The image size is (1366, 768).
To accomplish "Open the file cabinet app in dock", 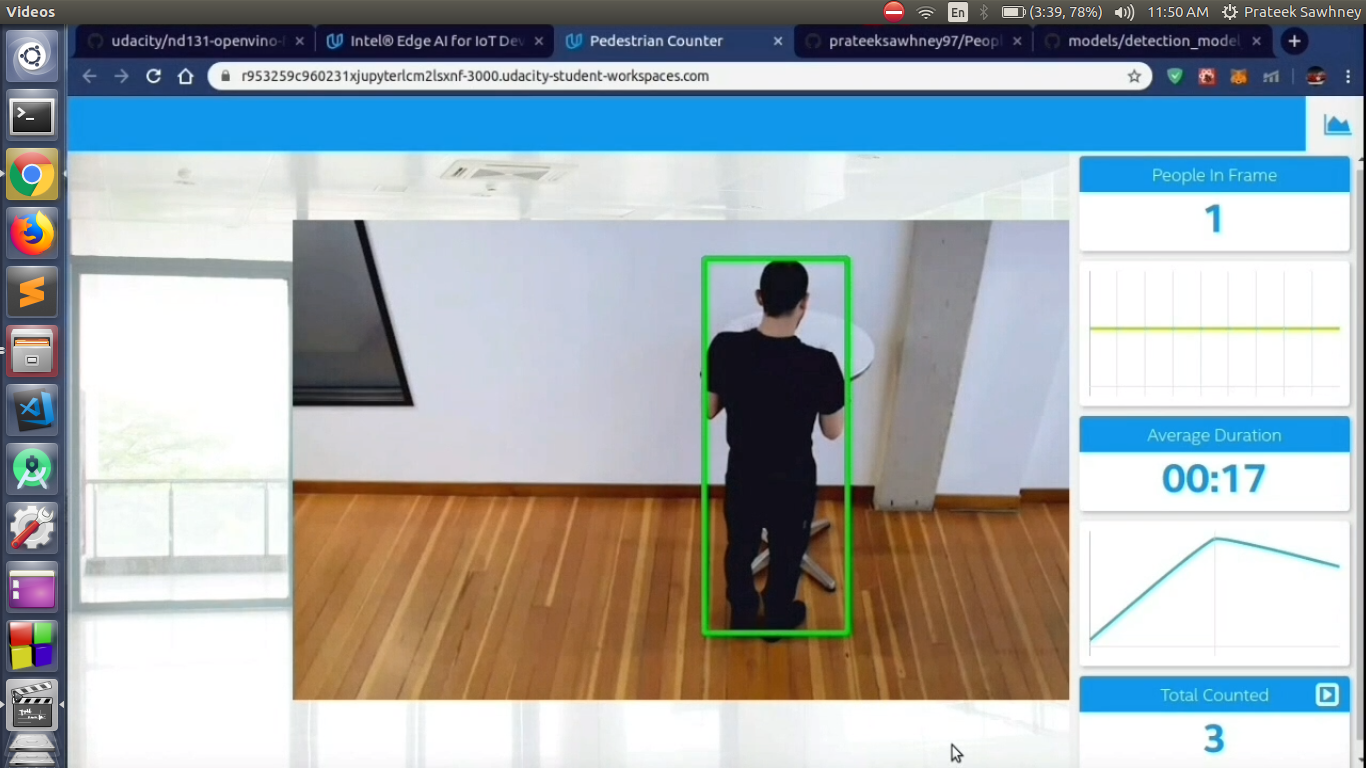I will [x=32, y=352].
